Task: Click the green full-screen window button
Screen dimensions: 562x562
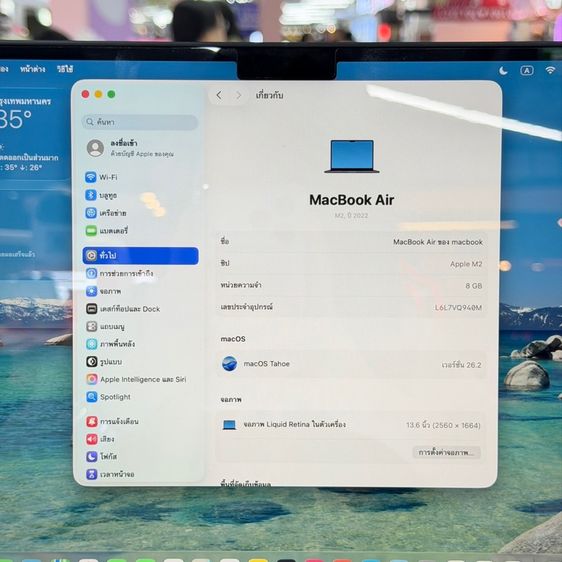Action: pyautogui.click(x=111, y=94)
